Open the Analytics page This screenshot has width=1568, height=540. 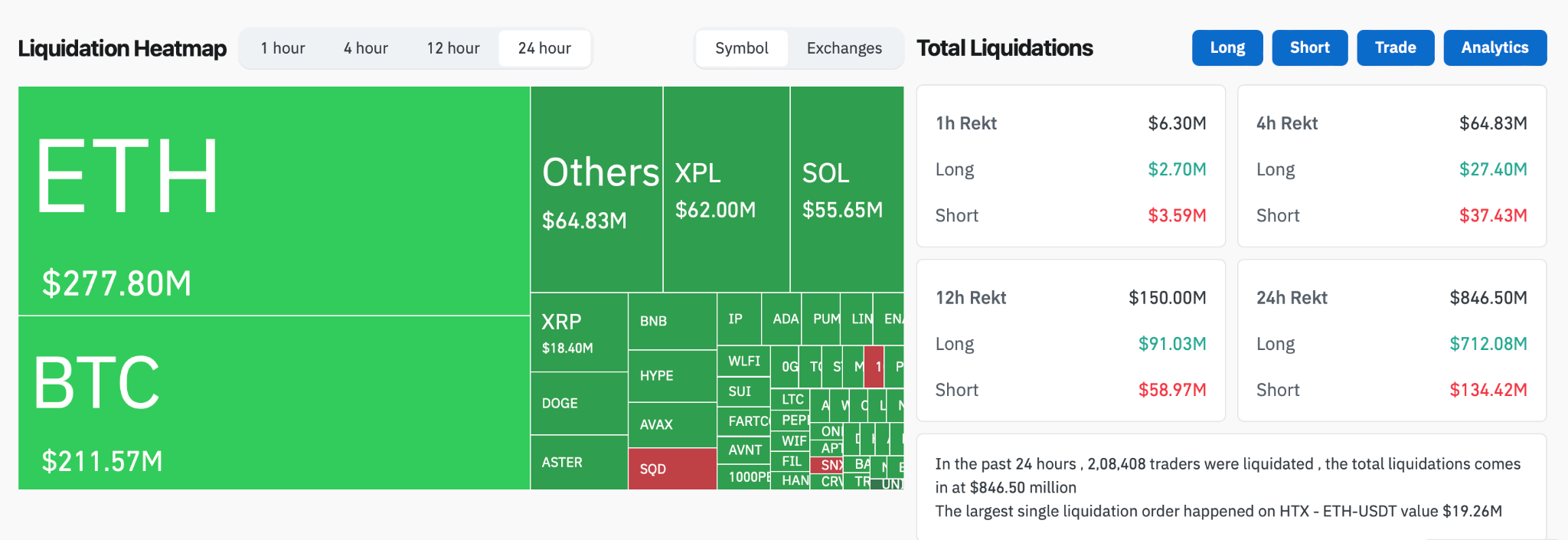coord(1494,47)
